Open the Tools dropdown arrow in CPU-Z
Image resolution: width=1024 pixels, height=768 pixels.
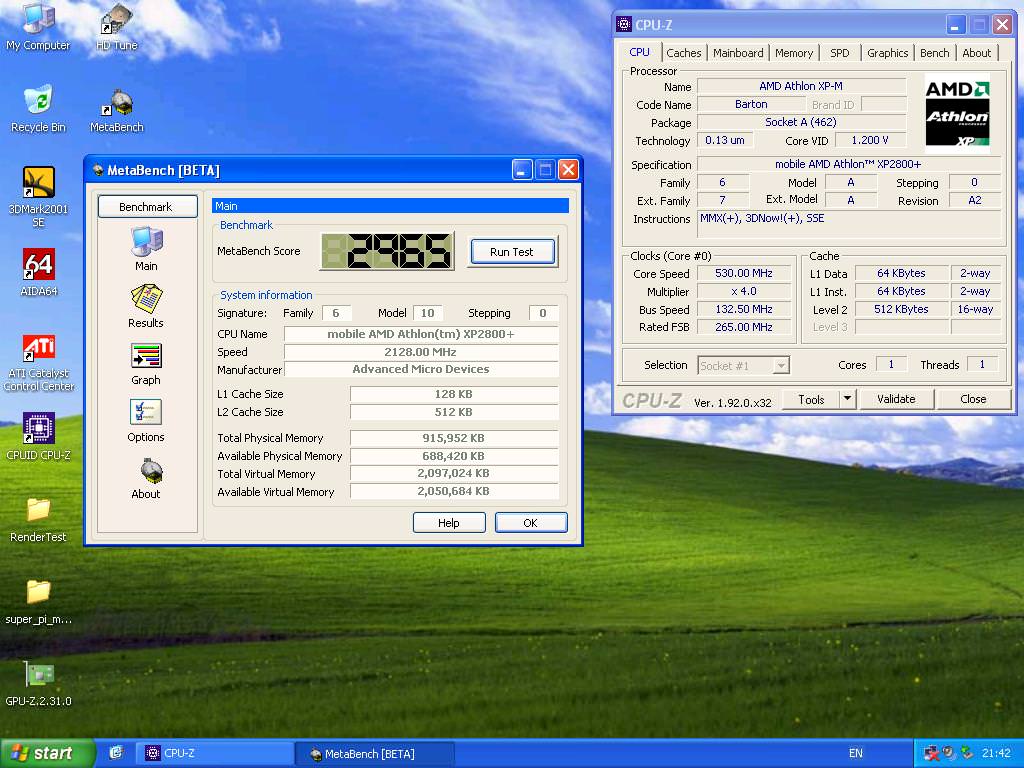click(847, 399)
